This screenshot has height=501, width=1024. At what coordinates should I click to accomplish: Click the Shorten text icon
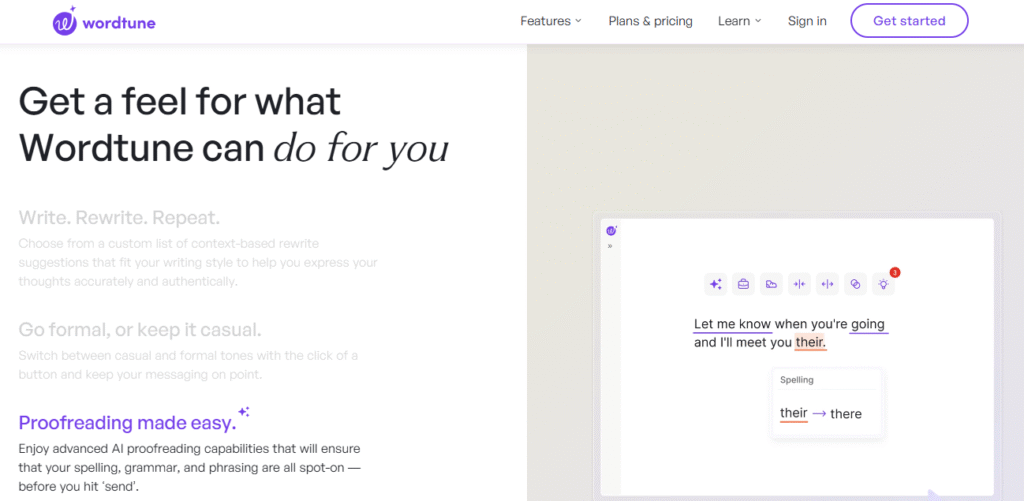(799, 284)
